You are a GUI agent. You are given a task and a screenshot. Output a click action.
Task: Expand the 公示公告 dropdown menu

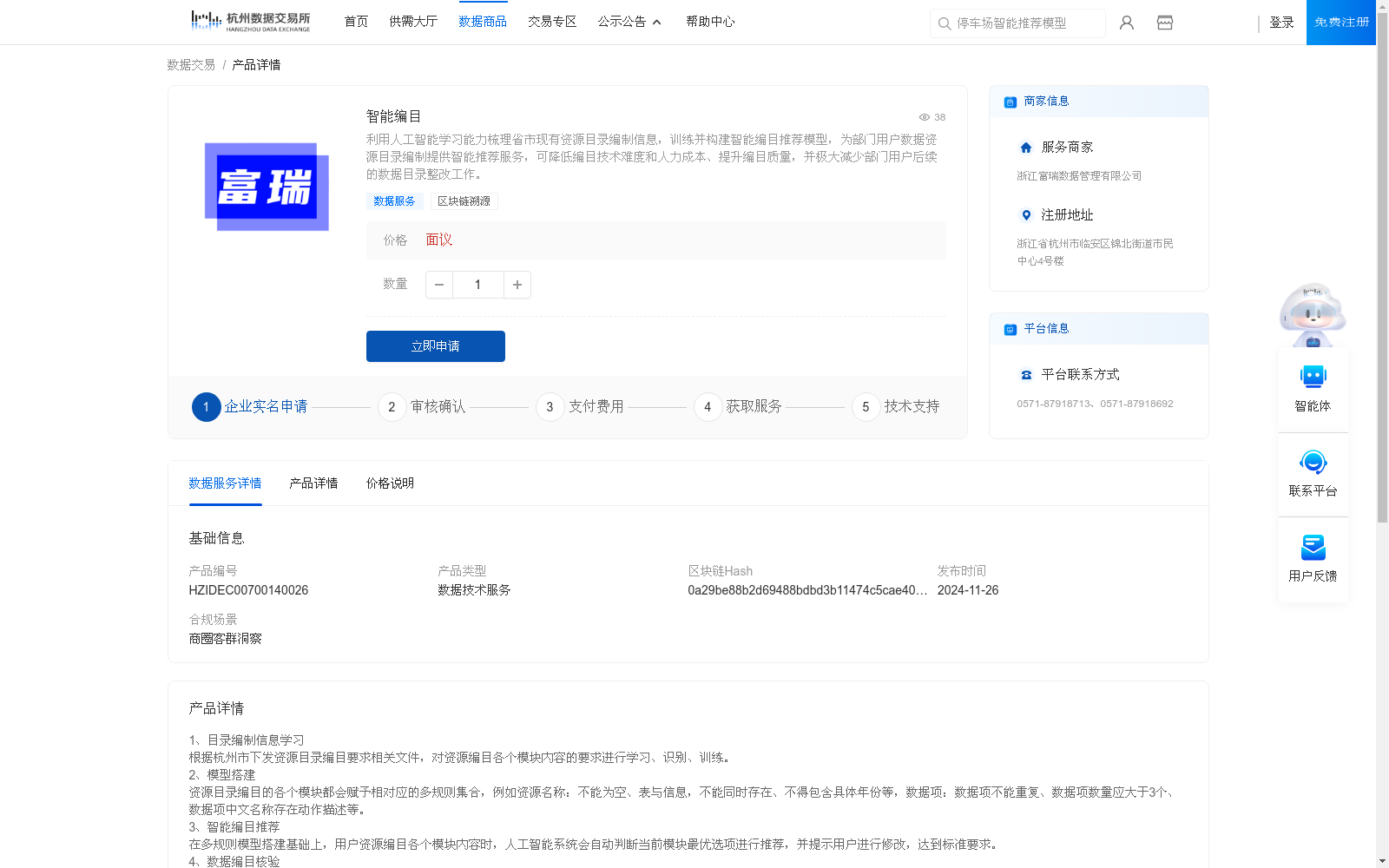(x=629, y=22)
